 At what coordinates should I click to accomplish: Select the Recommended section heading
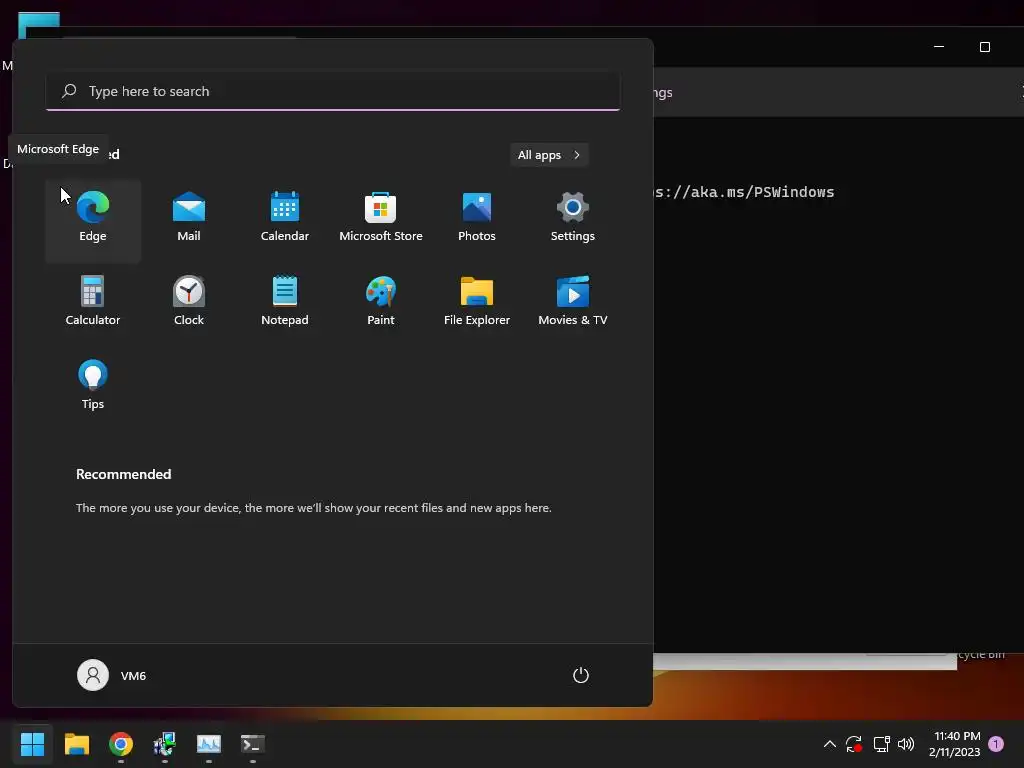[123, 474]
